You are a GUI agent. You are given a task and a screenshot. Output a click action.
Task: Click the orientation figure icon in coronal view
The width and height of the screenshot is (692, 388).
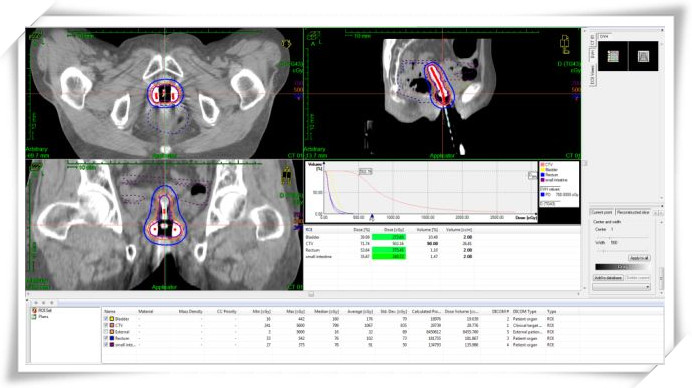point(286,176)
